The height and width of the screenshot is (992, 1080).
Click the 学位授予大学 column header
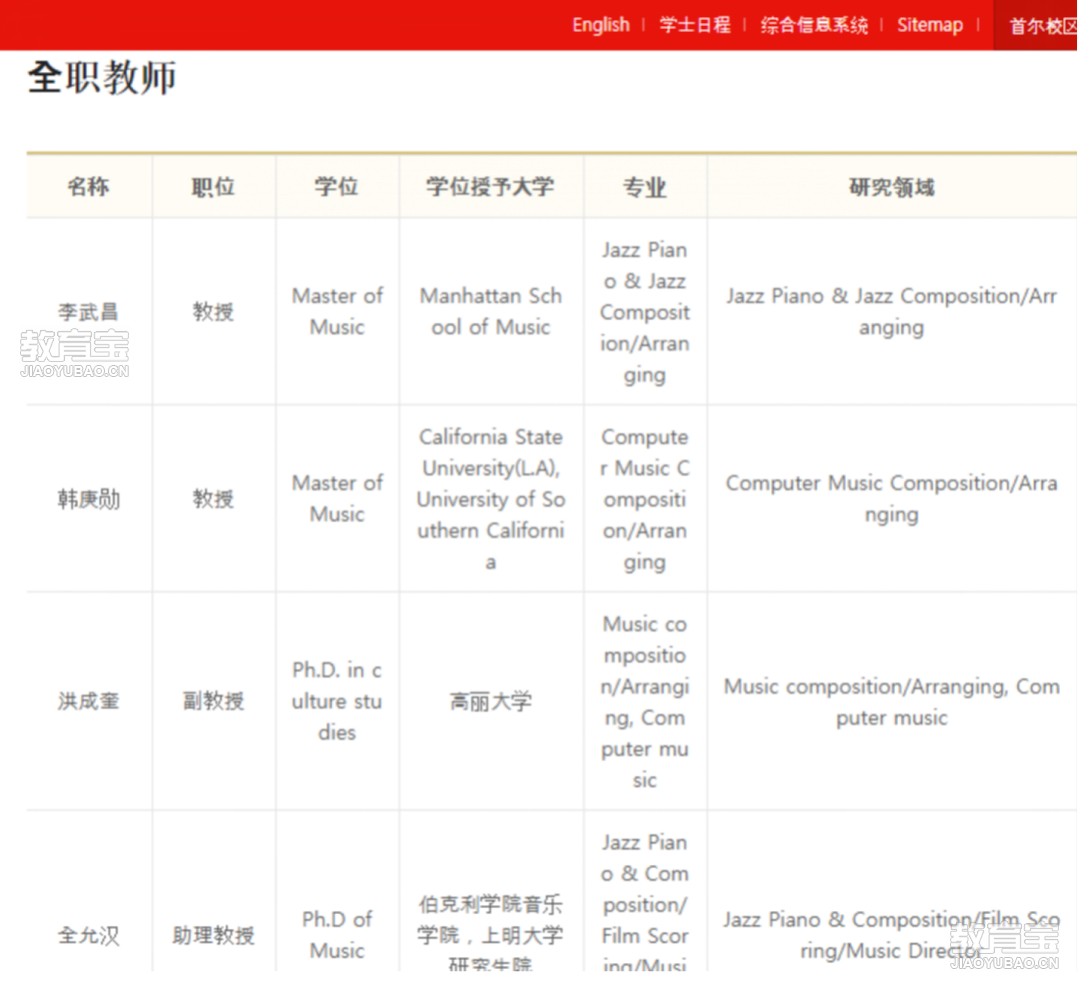(490, 187)
